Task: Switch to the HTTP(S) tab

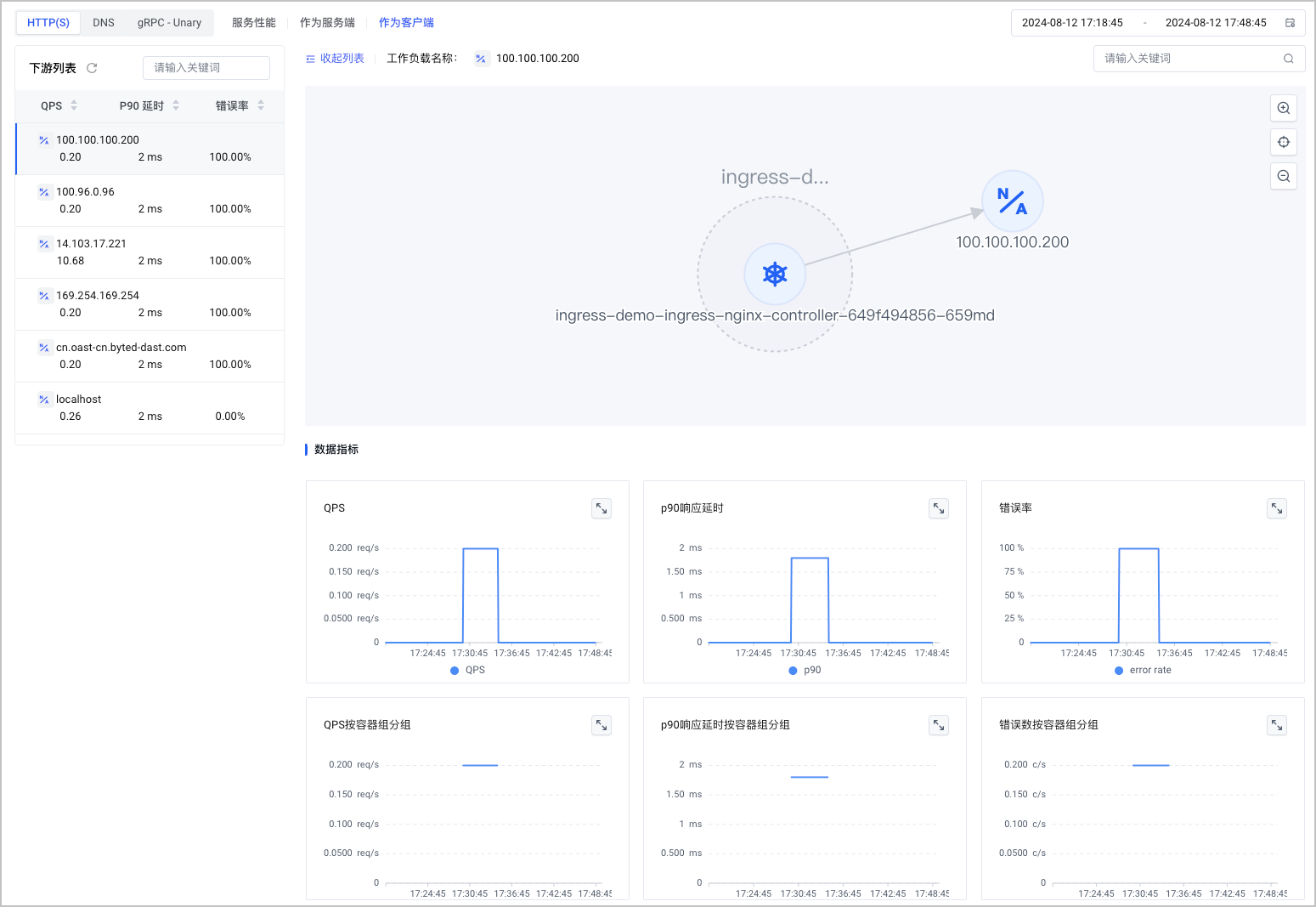Action: (48, 23)
